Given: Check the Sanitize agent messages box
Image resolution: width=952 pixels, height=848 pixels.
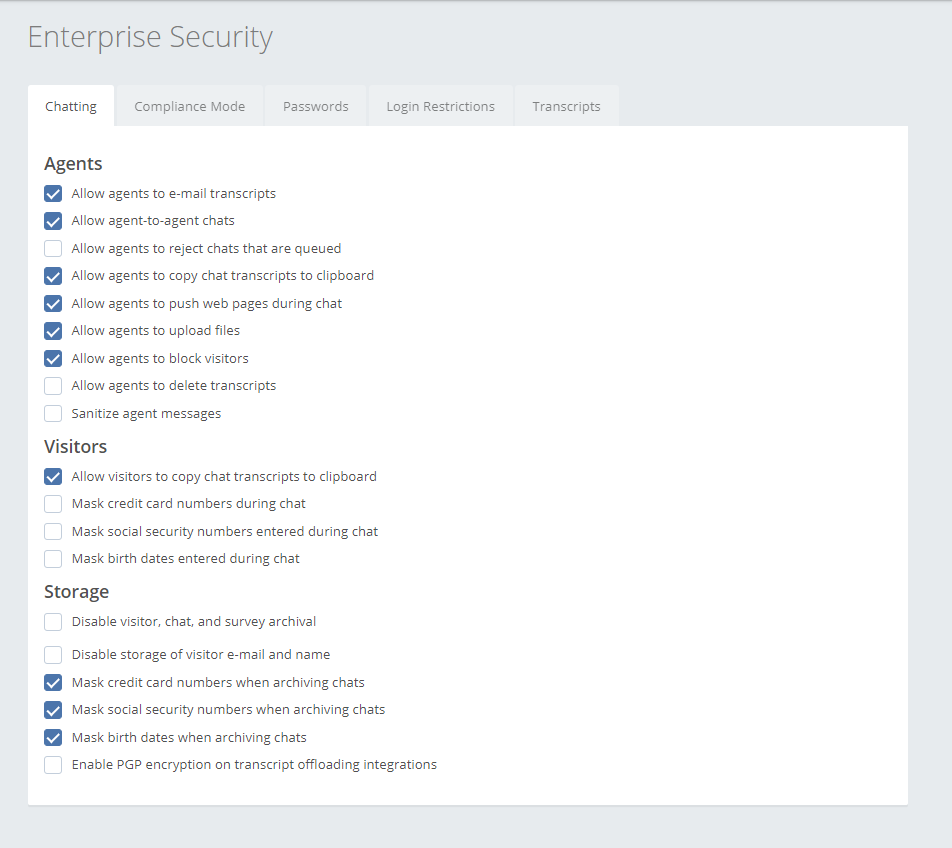Looking at the screenshot, I should (x=53, y=414).
